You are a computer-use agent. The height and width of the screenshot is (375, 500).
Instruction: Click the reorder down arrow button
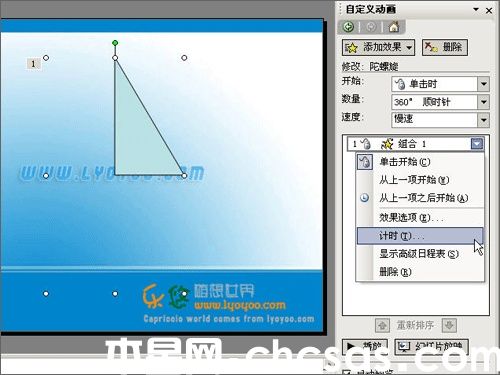(x=449, y=325)
